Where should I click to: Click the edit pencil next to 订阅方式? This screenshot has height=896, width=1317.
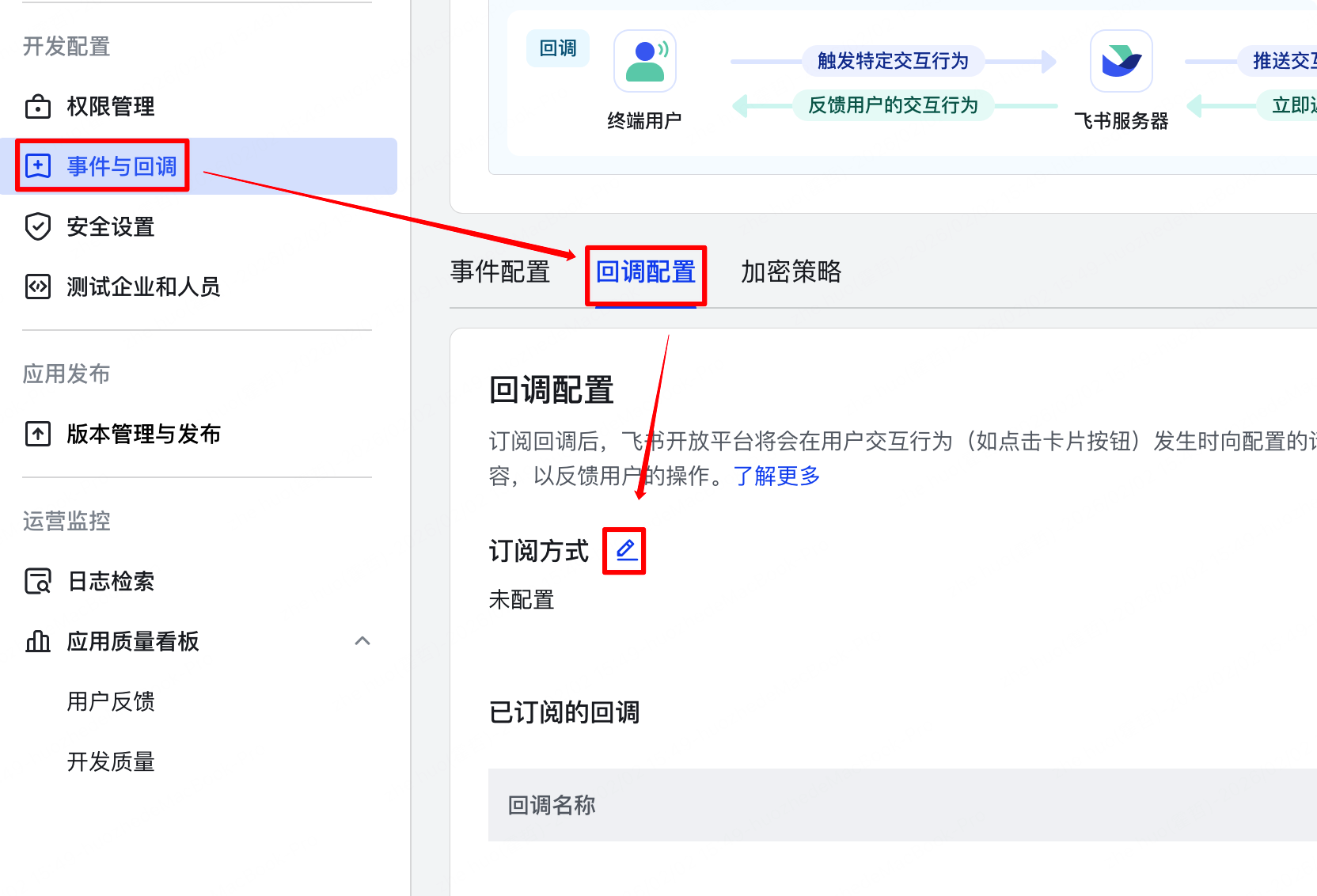[x=624, y=550]
